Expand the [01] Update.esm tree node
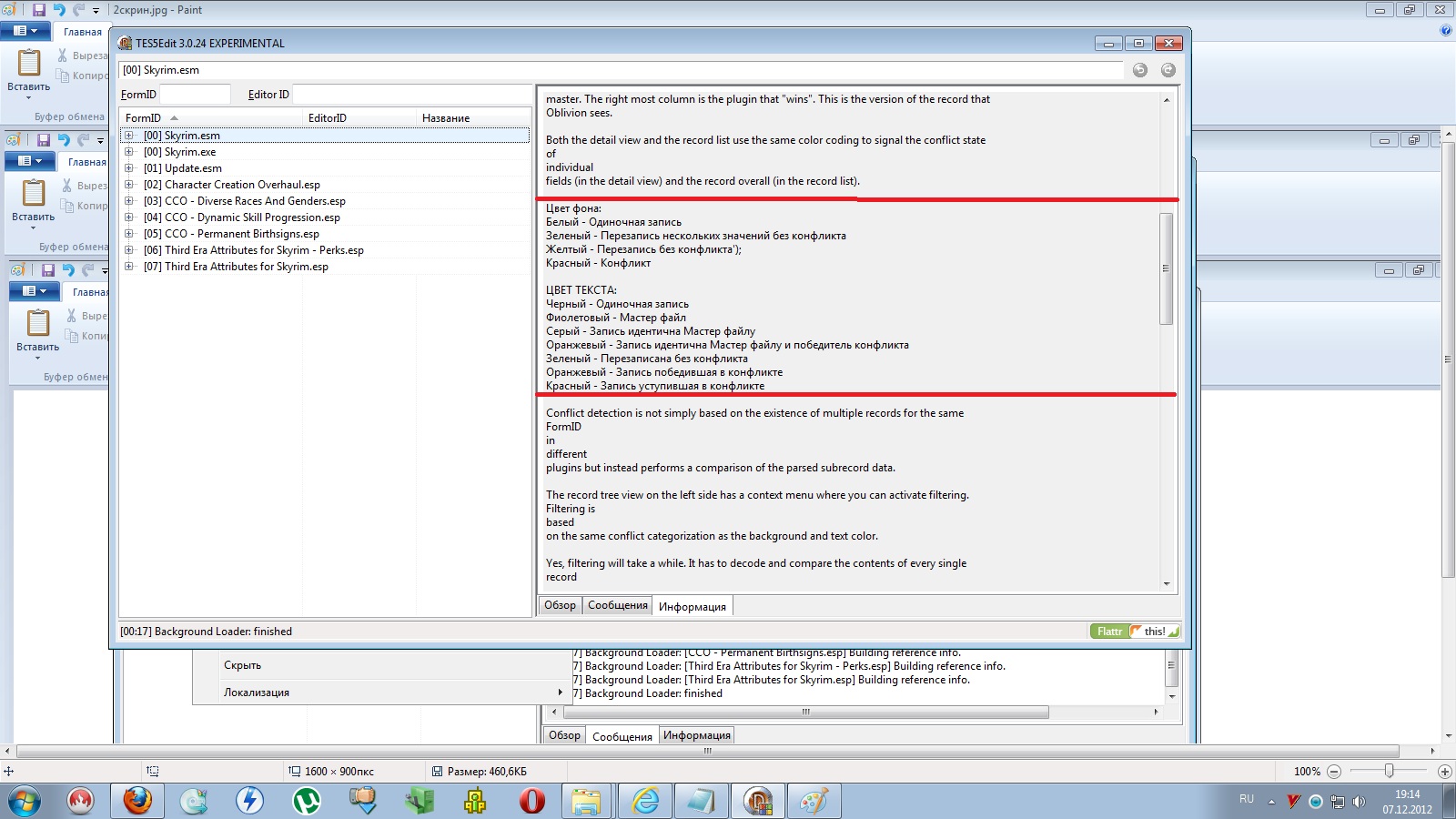This screenshot has width=1456, height=819. coord(128,168)
